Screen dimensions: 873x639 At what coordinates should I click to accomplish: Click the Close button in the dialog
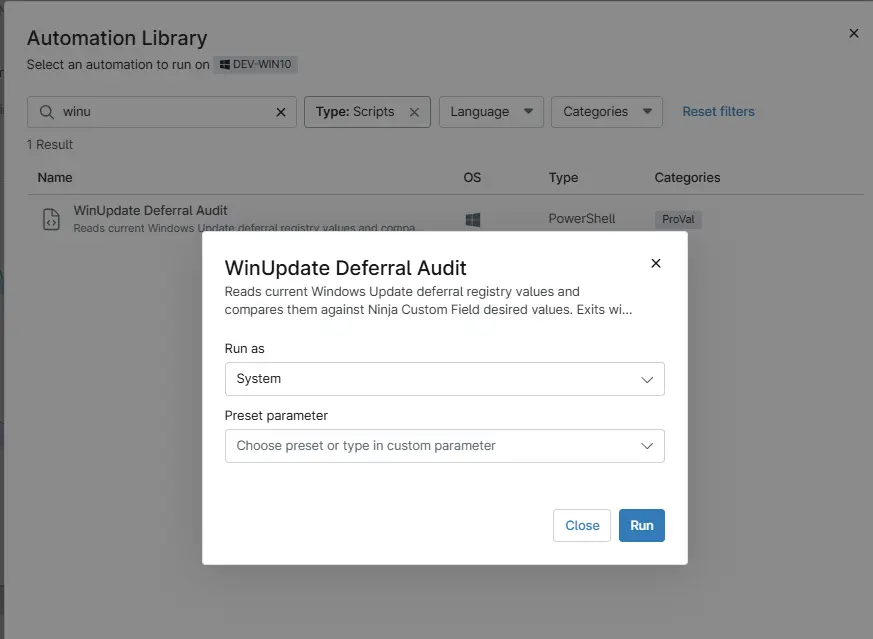coord(581,525)
